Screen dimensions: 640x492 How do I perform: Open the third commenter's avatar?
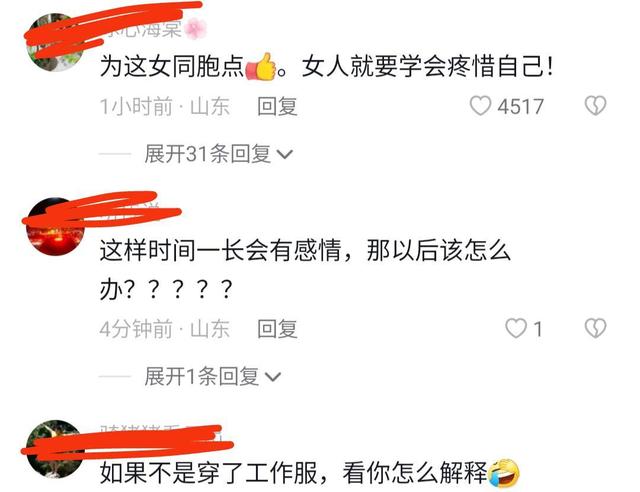point(55,448)
